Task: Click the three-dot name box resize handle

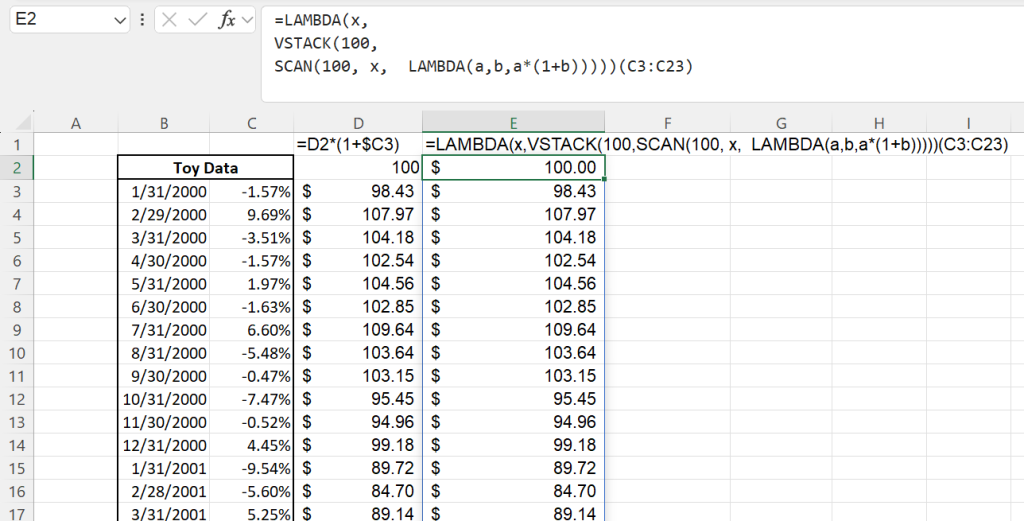Action: tap(142, 20)
